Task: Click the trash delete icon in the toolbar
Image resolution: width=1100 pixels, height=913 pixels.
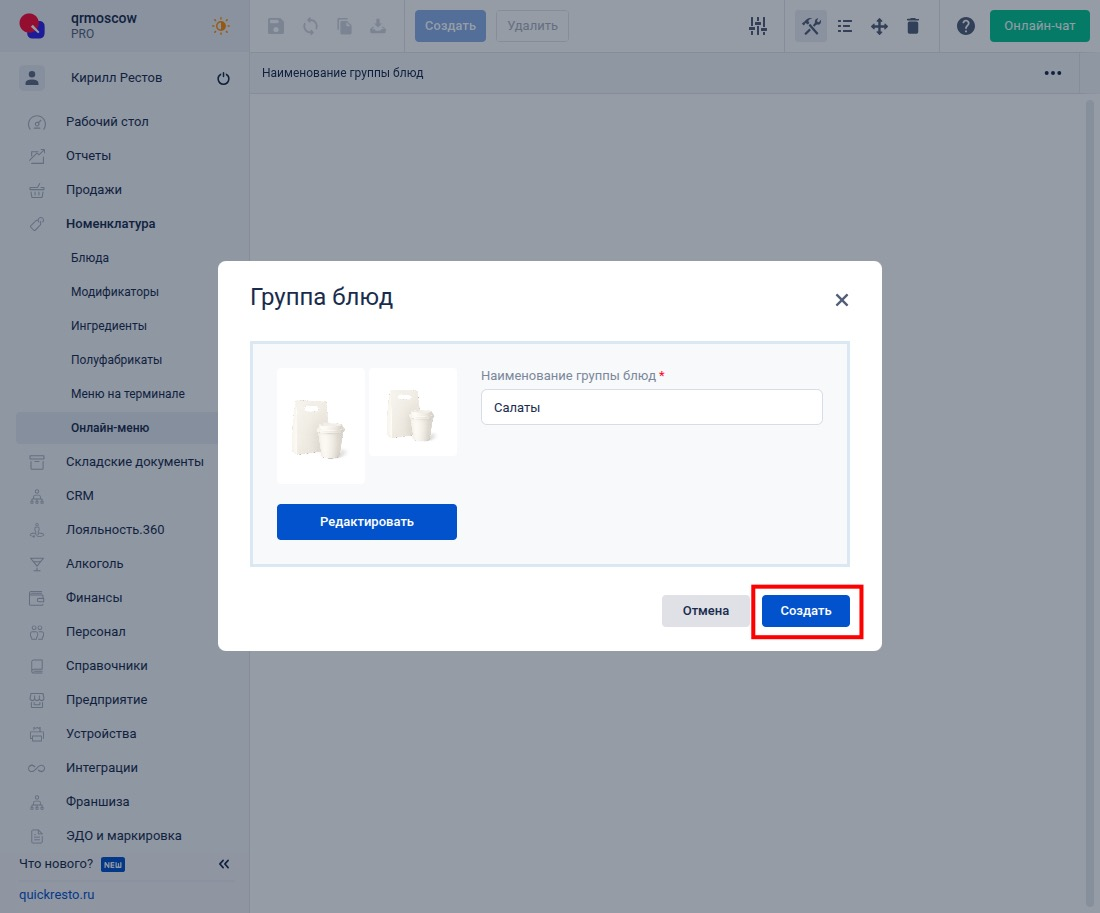Action: click(x=912, y=26)
